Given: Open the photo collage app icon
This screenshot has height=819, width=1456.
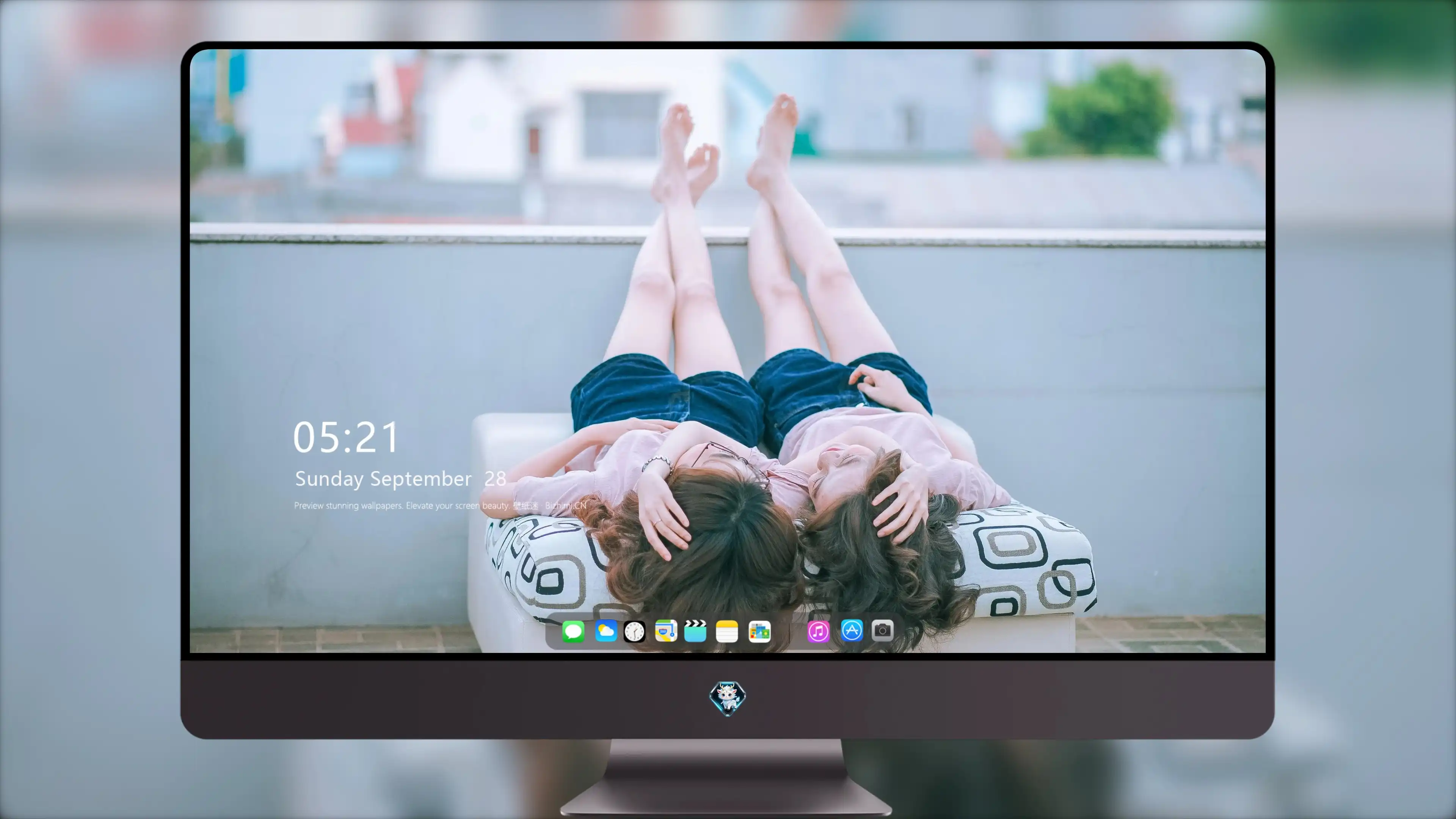Looking at the screenshot, I should pyautogui.click(x=759, y=631).
